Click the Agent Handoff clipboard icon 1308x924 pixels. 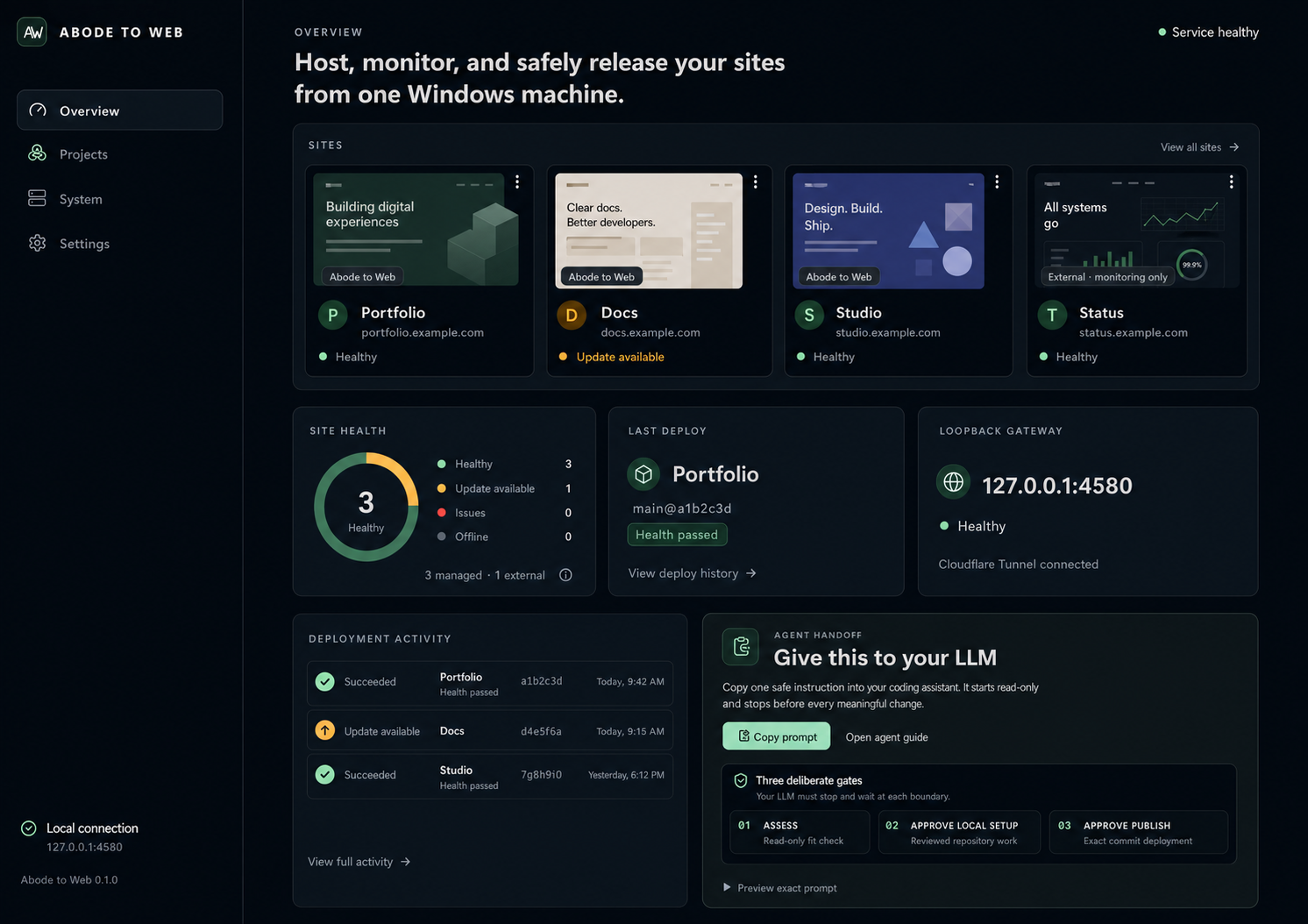[x=741, y=647]
